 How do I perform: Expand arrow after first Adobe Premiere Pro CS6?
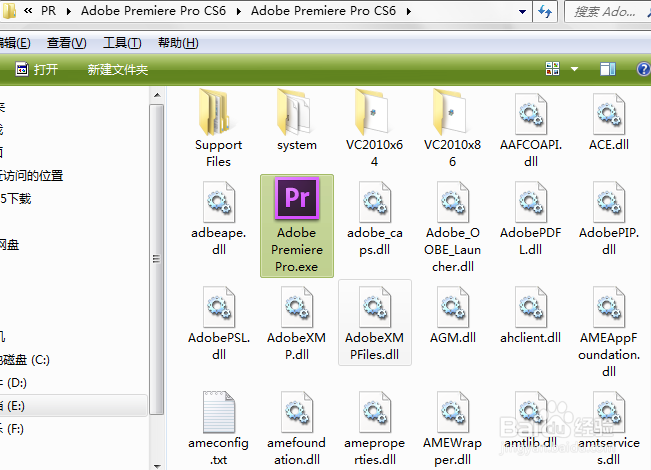click(x=239, y=11)
